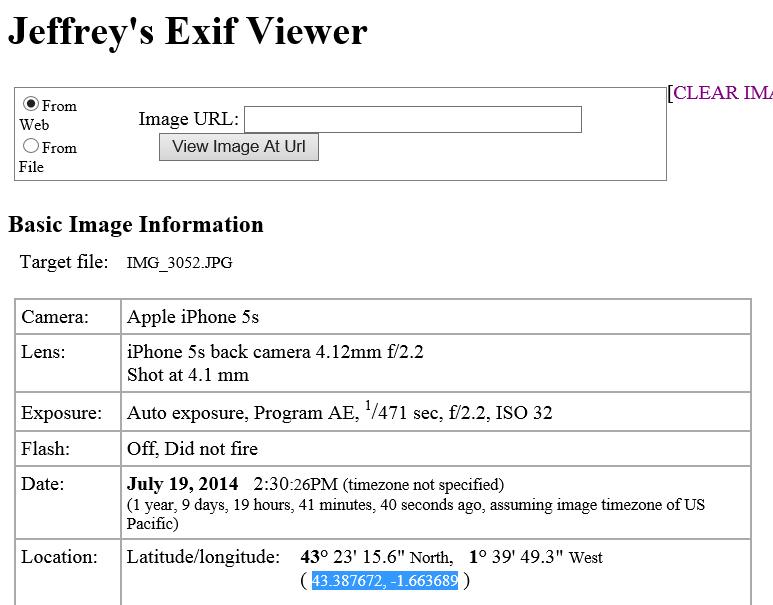Click the Auto exposure details text
The width and height of the screenshot is (773, 605).
[339, 412]
